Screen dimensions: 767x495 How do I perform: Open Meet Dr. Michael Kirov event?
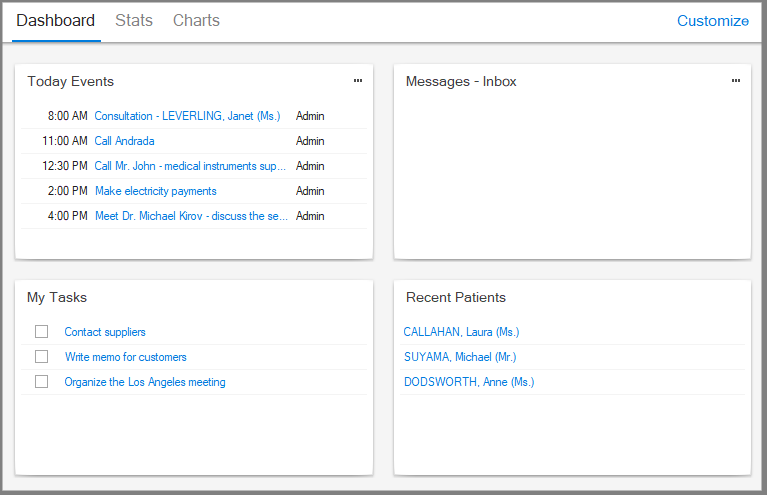(190, 216)
